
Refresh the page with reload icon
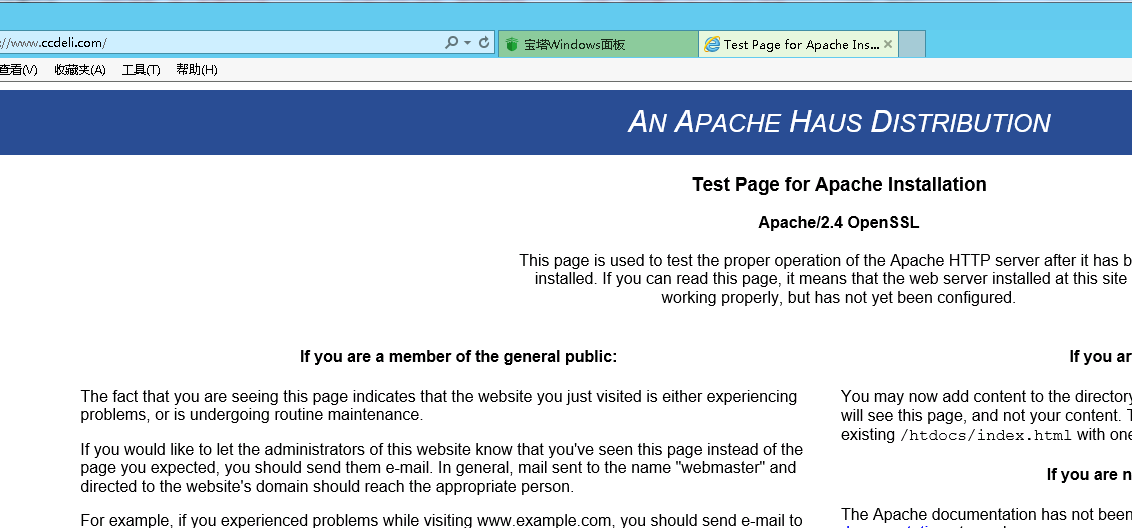click(484, 43)
